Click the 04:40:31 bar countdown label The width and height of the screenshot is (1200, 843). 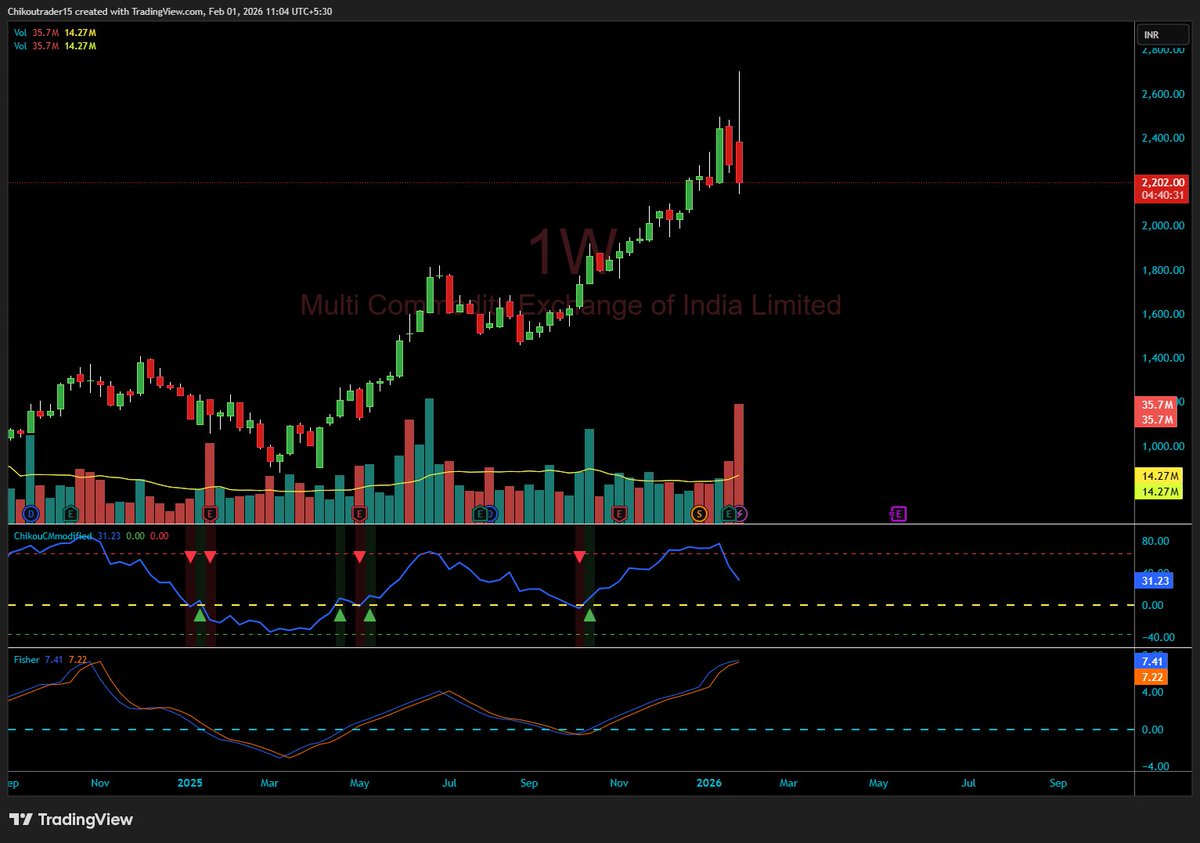click(x=1160, y=196)
